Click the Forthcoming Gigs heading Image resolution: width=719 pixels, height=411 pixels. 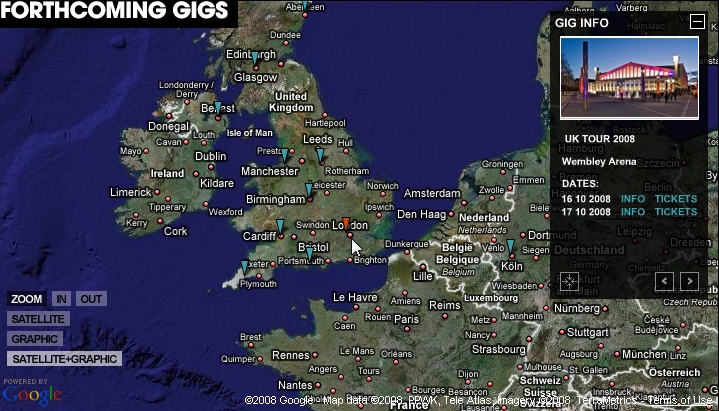[115, 10]
